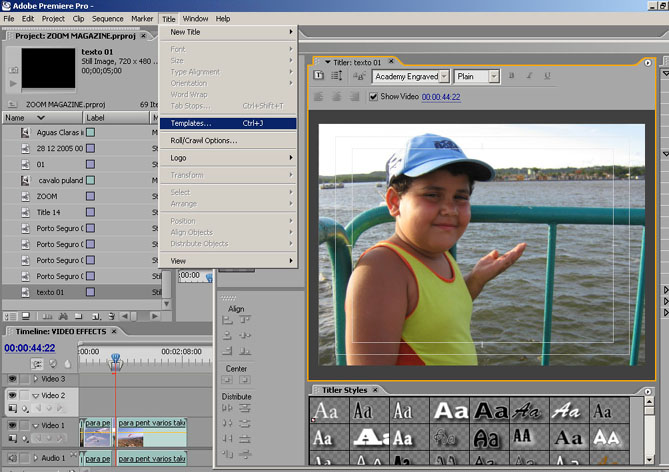Click the Timeline current timecode 00:00:44:22
669x472 pixels.
coord(32,348)
